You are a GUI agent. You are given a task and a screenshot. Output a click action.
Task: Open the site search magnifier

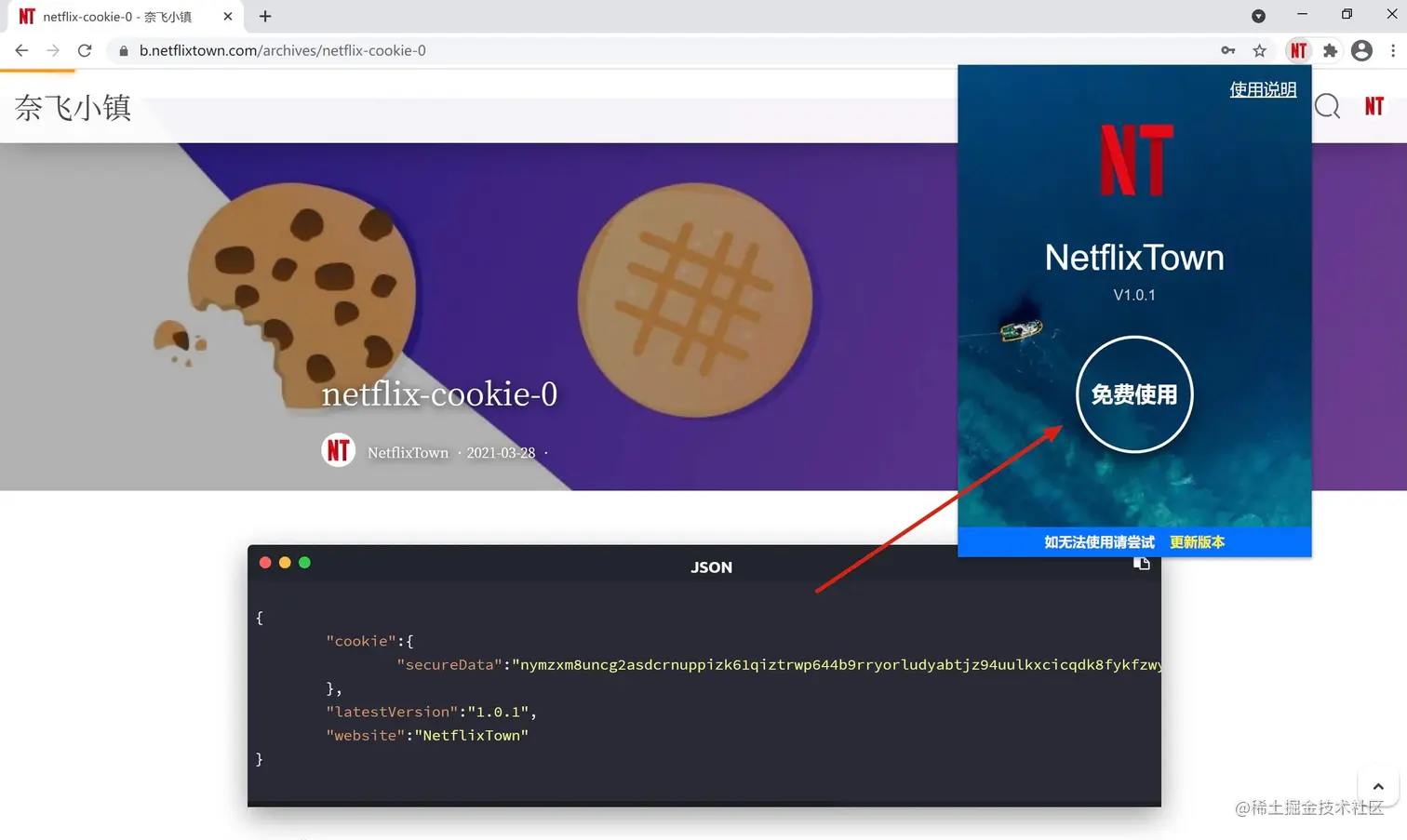[x=1327, y=106]
